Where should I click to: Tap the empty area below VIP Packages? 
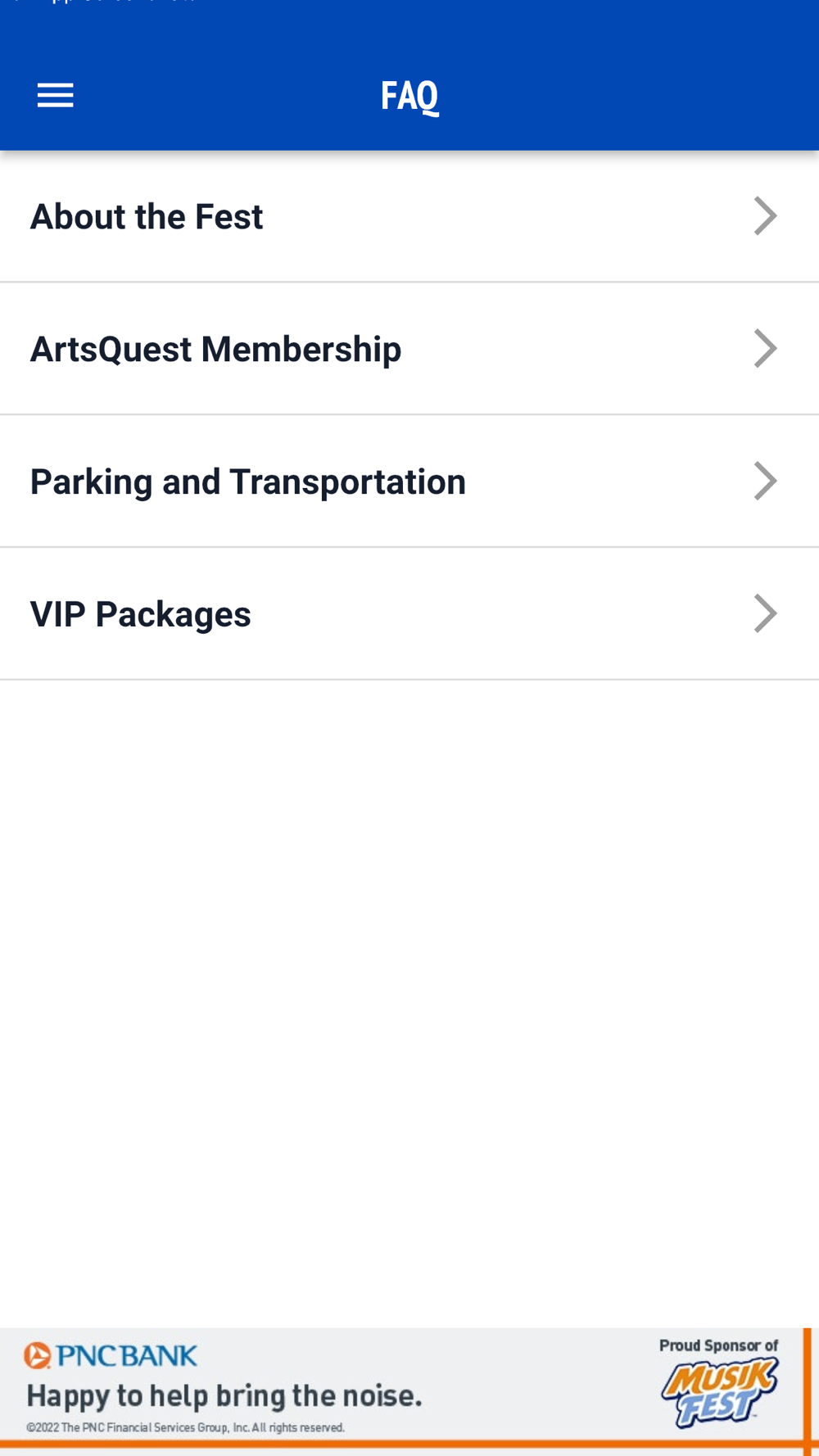[409, 983]
